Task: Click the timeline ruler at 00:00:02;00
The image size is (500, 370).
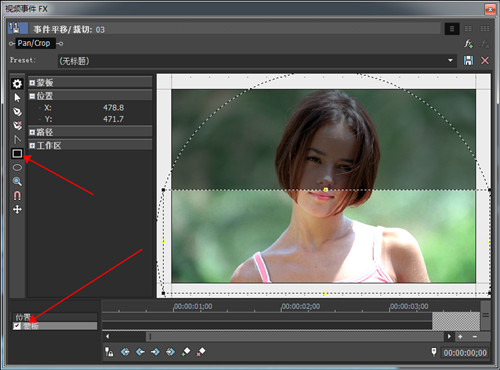Action: pos(301,306)
